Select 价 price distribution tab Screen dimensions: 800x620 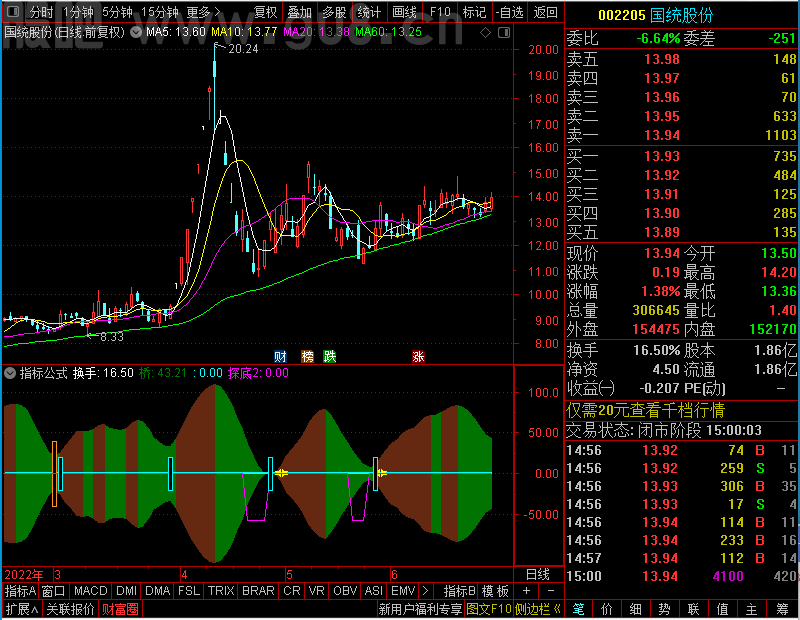coord(607,609)
